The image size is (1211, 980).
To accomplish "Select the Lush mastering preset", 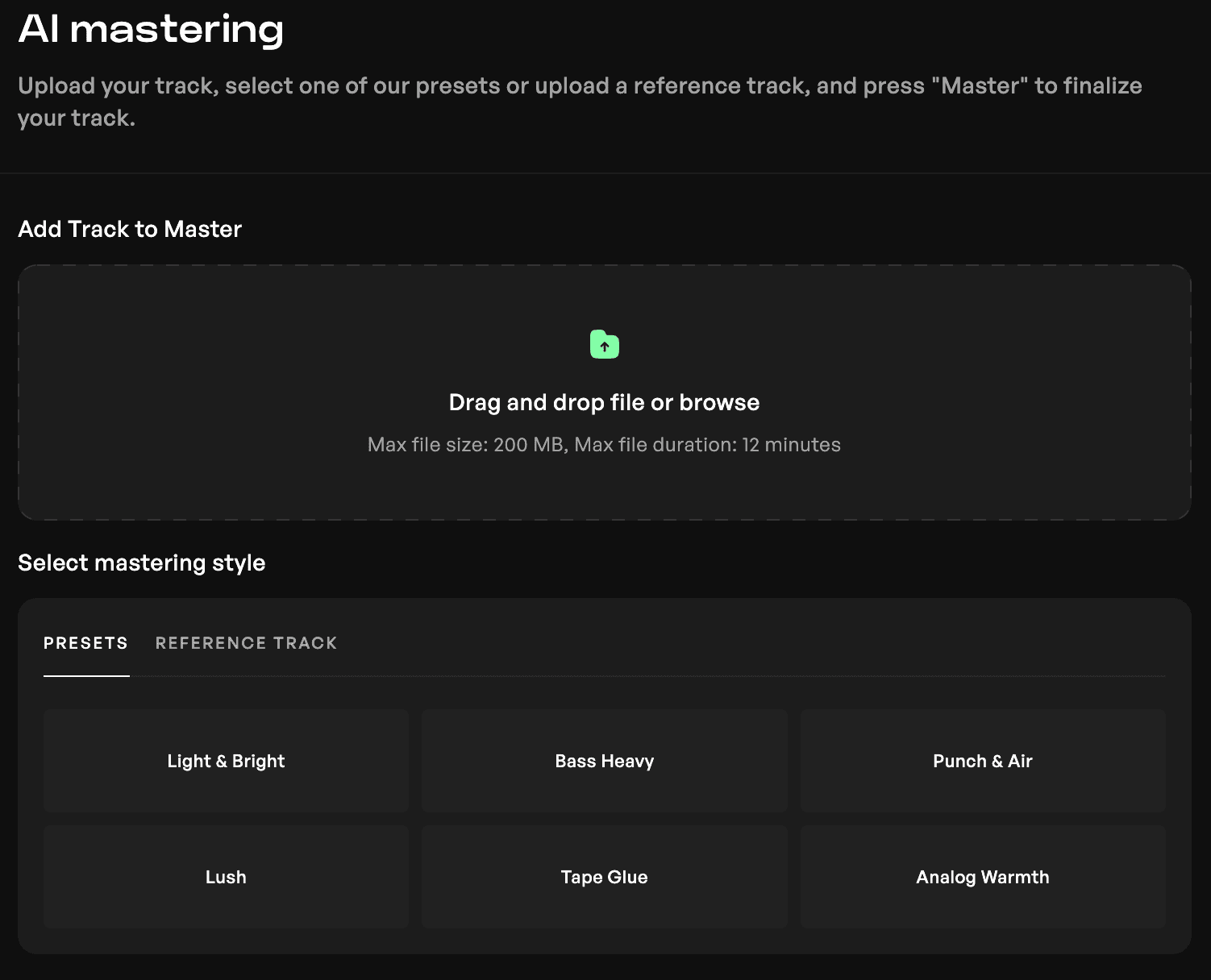I will 226,877.
